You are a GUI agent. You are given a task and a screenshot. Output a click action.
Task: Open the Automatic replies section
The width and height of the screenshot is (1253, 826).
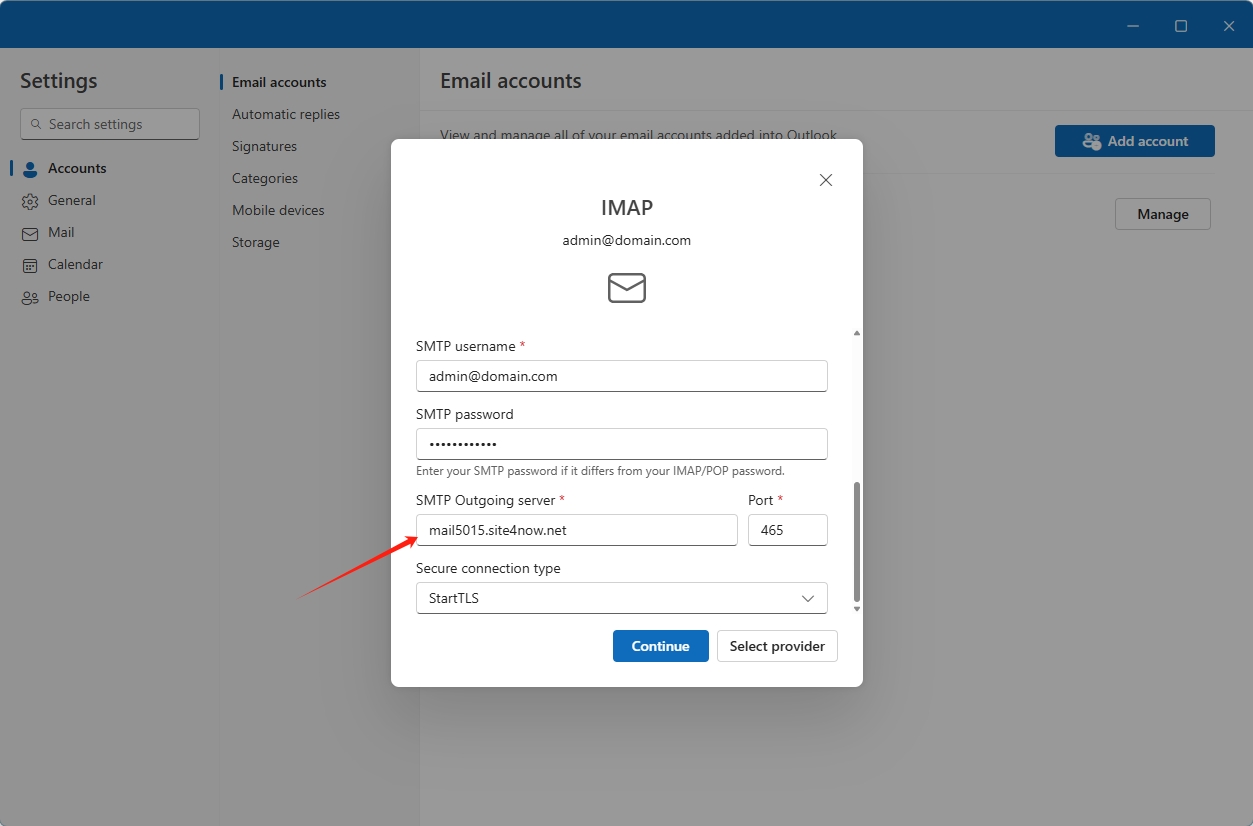coord(286,114)
